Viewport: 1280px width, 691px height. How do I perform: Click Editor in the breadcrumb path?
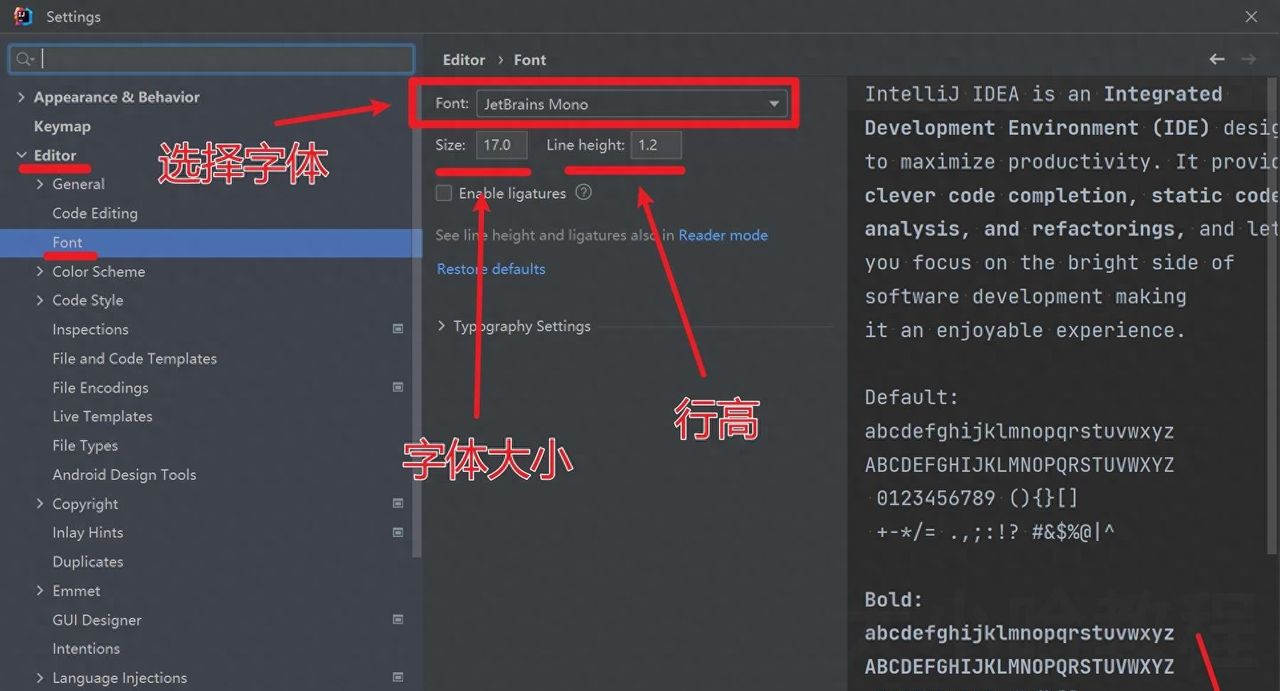[x=464, y=59]
